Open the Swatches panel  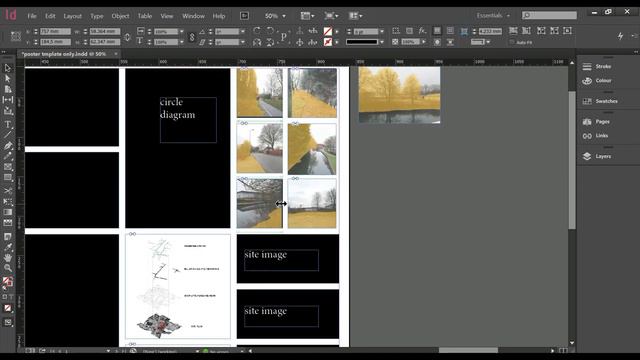point(606,101)
